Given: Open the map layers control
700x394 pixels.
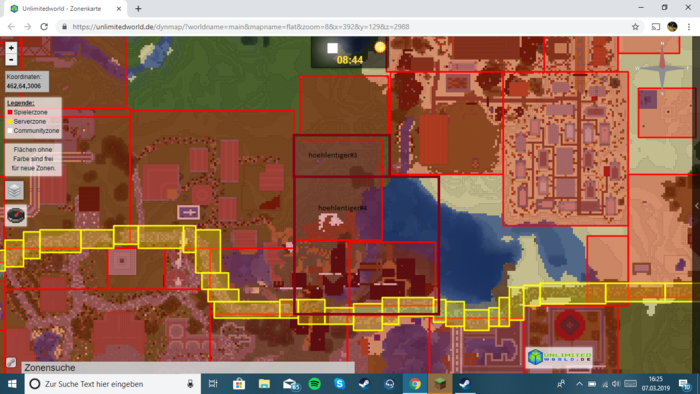Looking at the screenshot, I should point(14,191).
